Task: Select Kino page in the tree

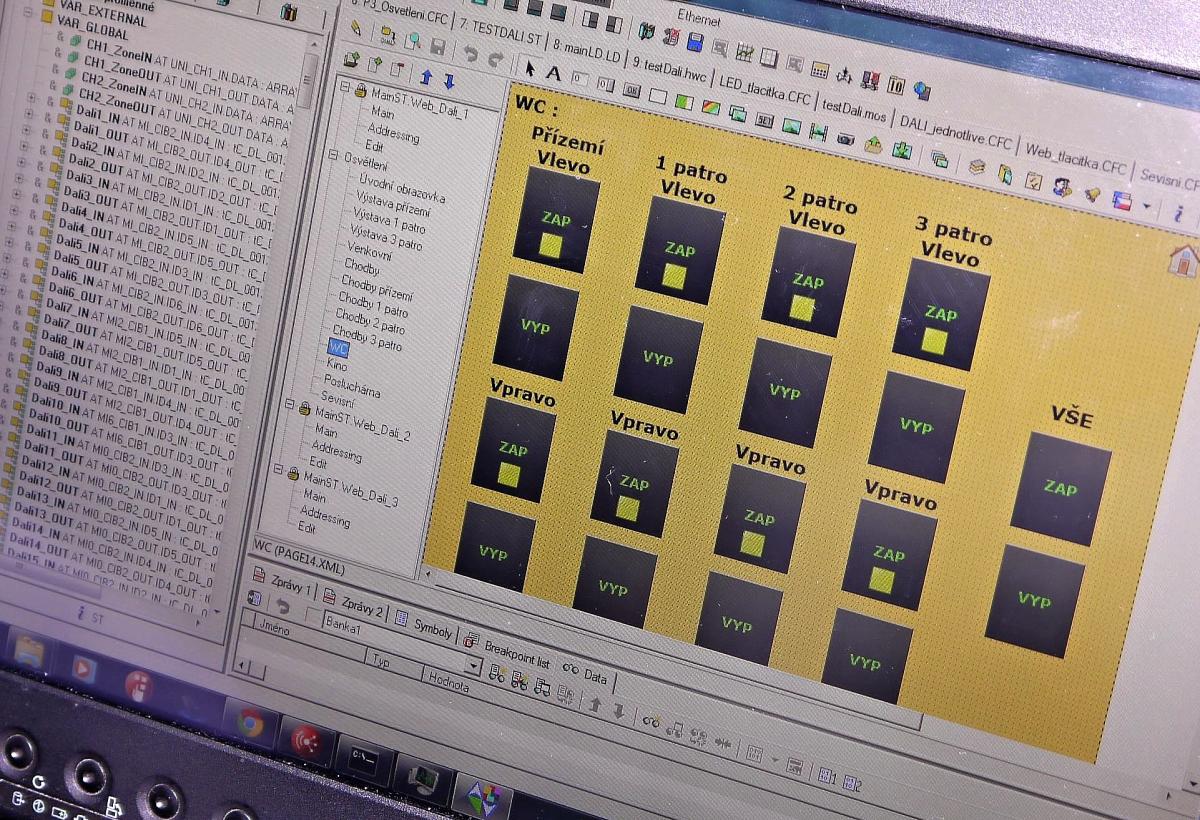Action: pos(336,366)
